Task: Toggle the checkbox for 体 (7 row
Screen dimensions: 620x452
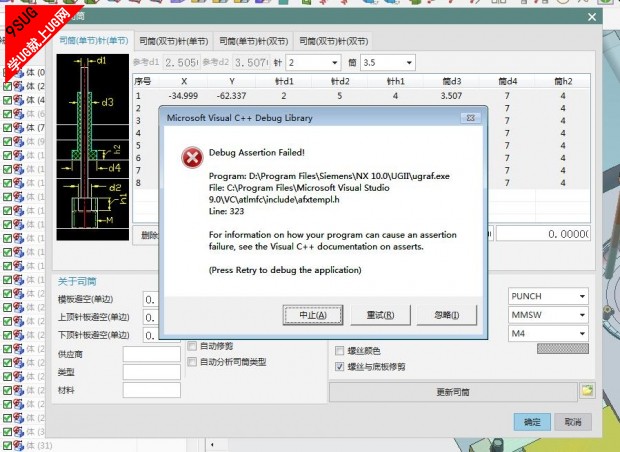Action: click(x=7, y=128)
